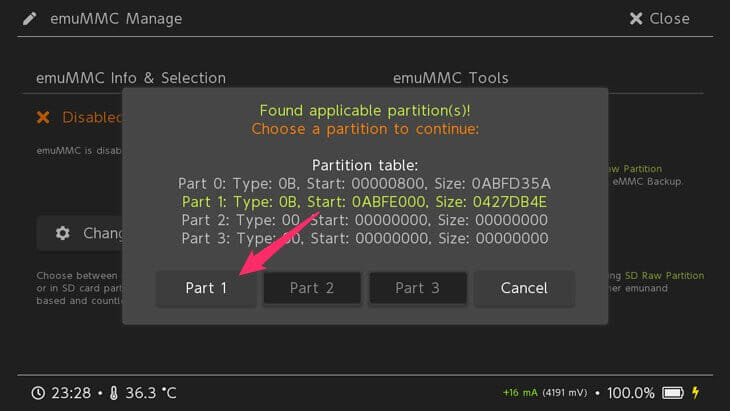Viewport: 730px width, 411px height.
Task: Click the clock icon in the status bar
Action: [38, 393]
